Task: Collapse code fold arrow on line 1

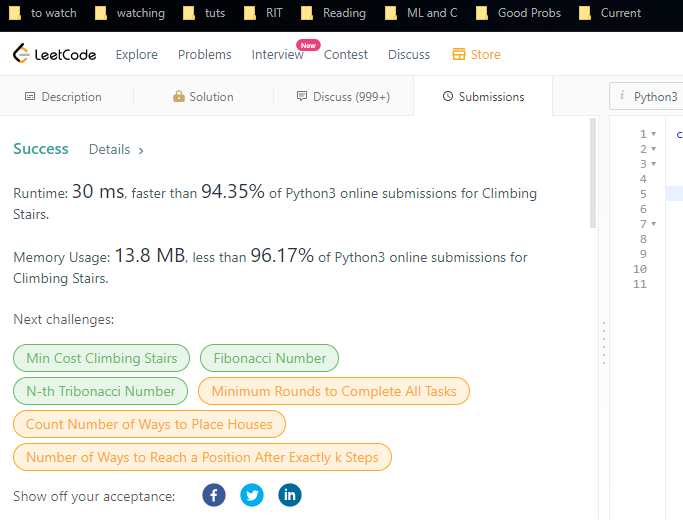Action: pyautogui.click(x=653, y=134)
